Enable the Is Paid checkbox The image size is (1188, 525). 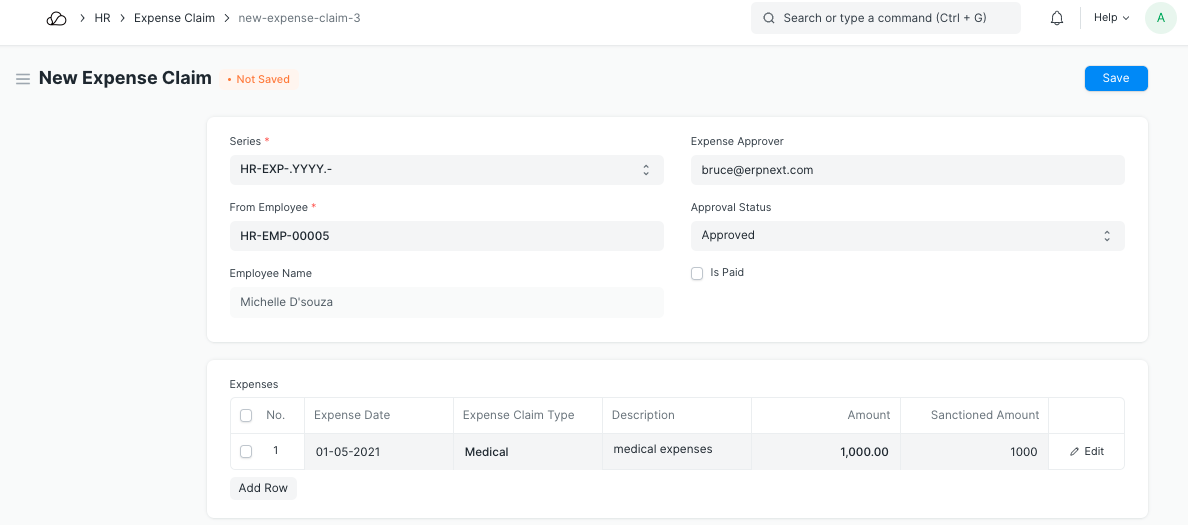pos(697,273)
